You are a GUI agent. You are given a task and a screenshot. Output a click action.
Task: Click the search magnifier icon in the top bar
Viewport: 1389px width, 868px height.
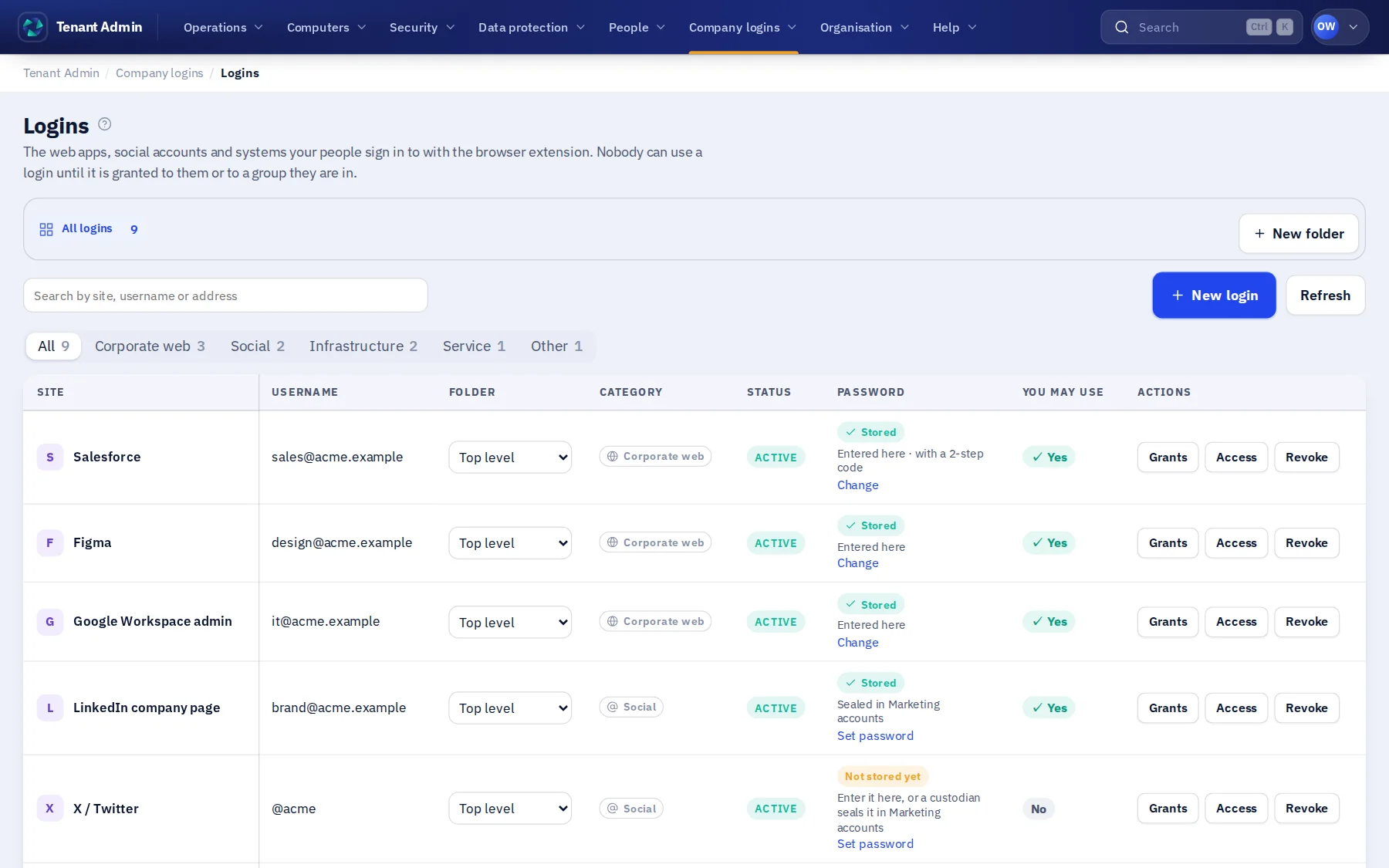coord(1122,27)
